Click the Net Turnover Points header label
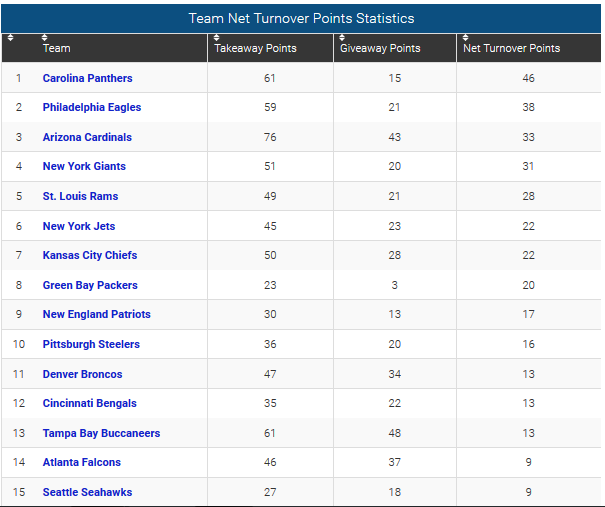 coord(512,48)
